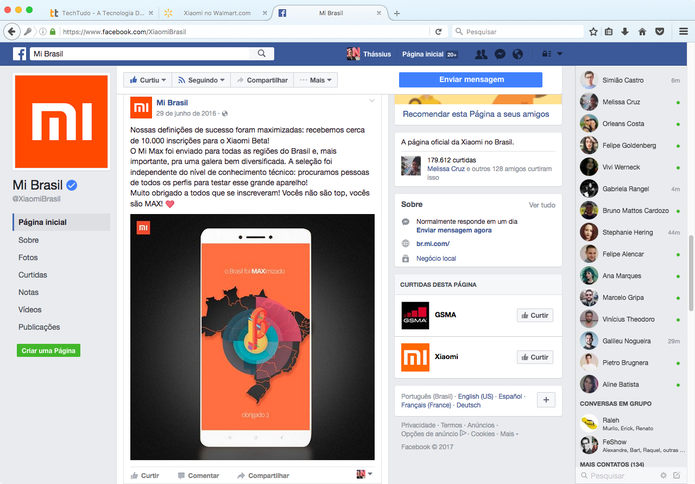Open Publicações in the page sidebar
Screen dimensions: 695x484
[x=39, y=327]
